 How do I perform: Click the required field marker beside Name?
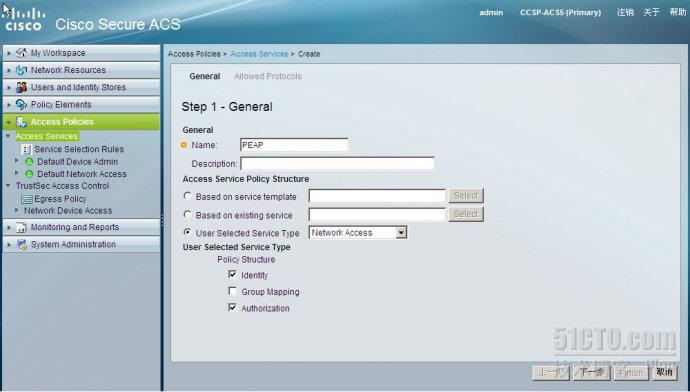184,145
